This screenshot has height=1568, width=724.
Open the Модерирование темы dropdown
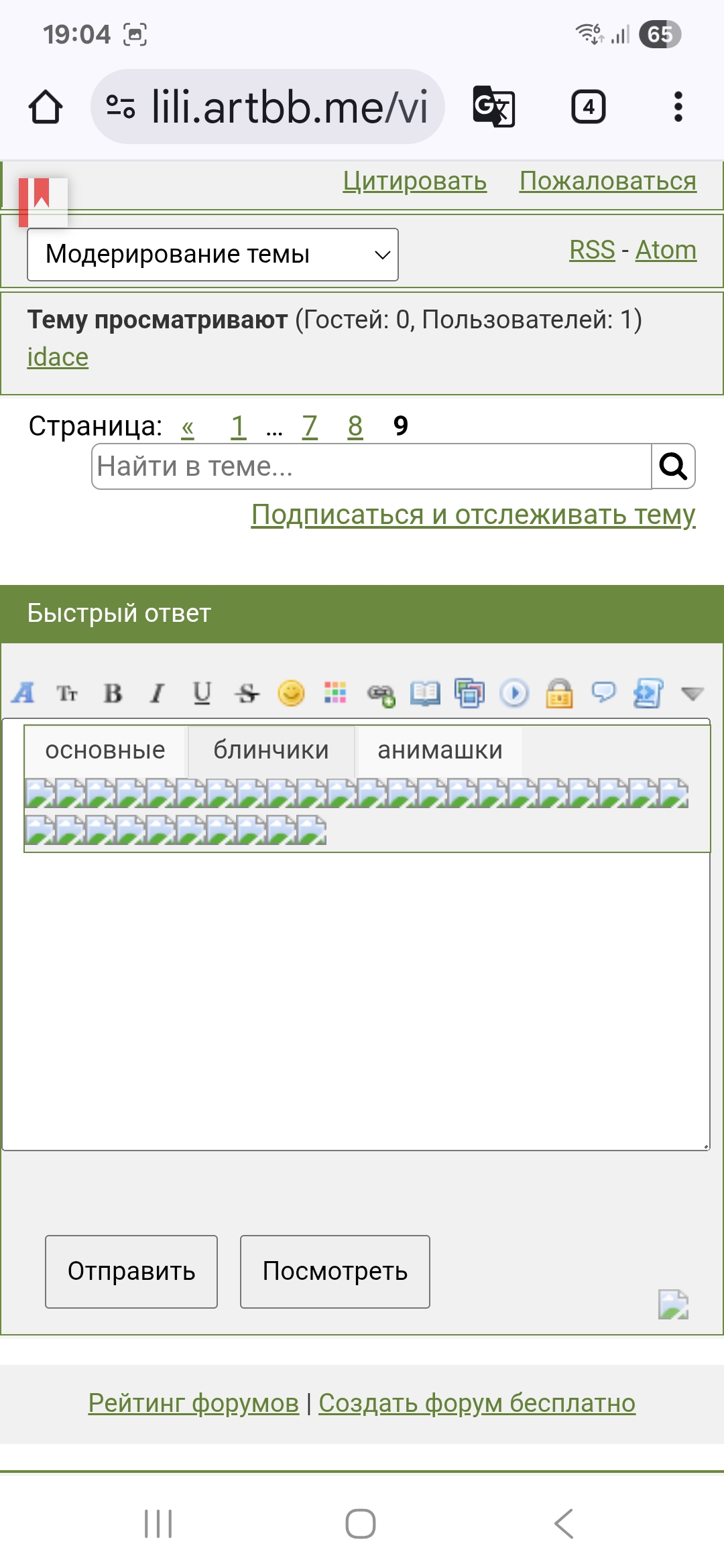click(213, 255)
